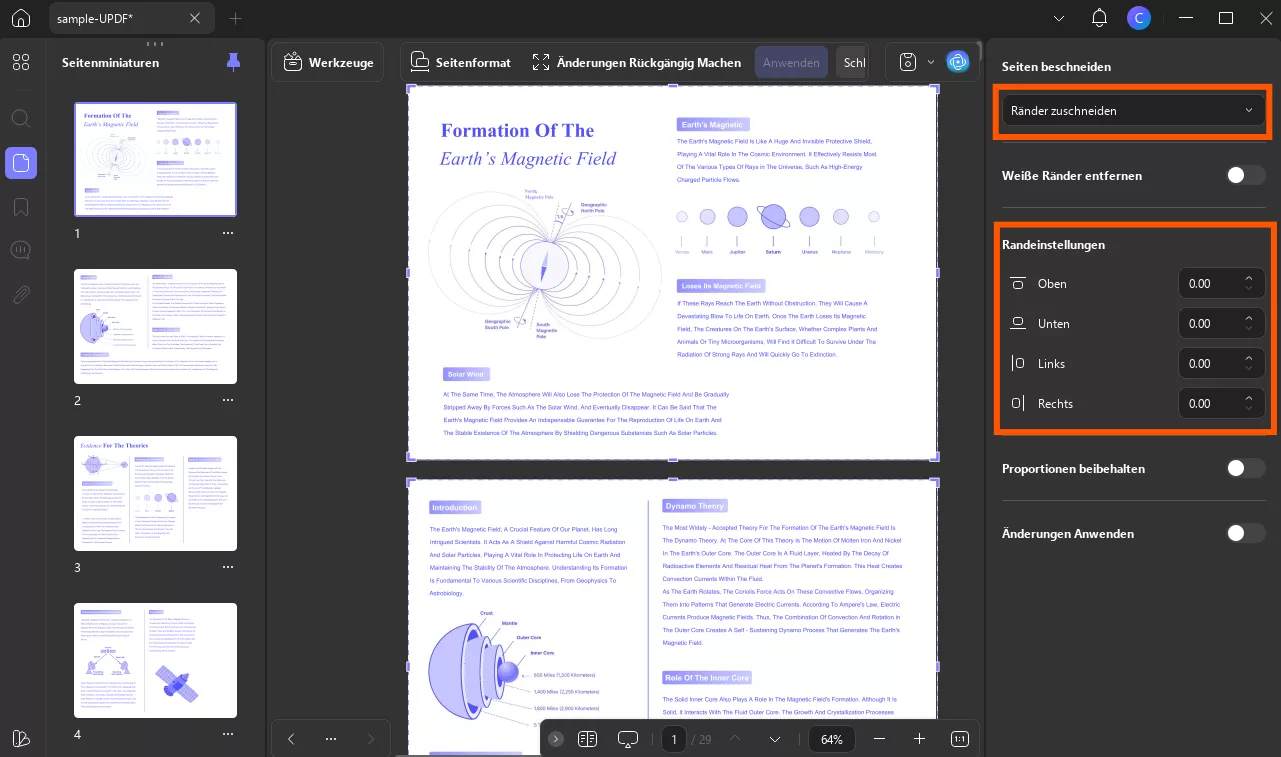Click the pin icon in thumbnails panel
The image size is (1281, 757).
click(x=233, y=62)
